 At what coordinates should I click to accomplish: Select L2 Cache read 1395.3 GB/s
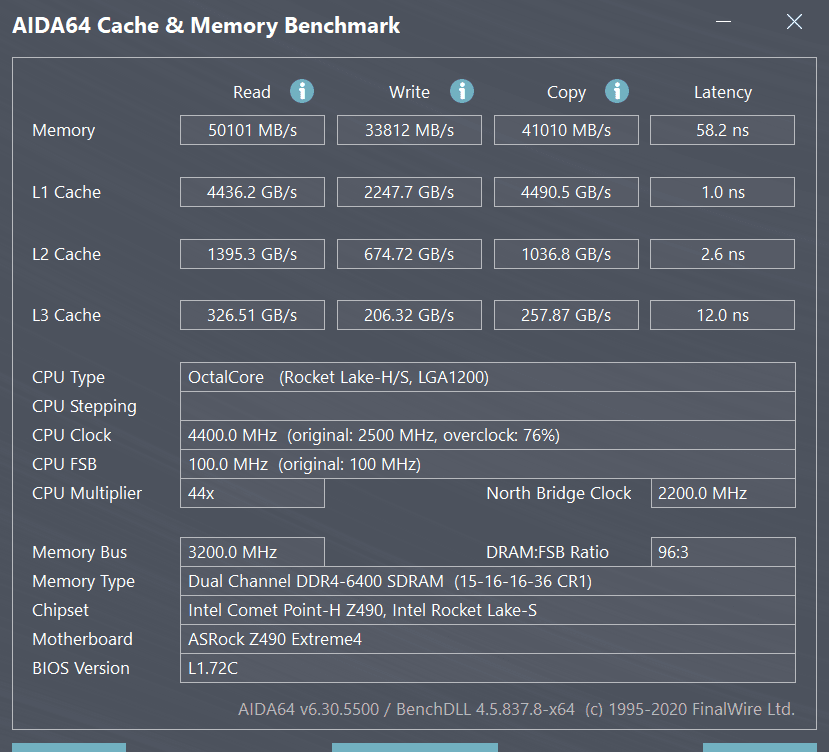point(252,254)
